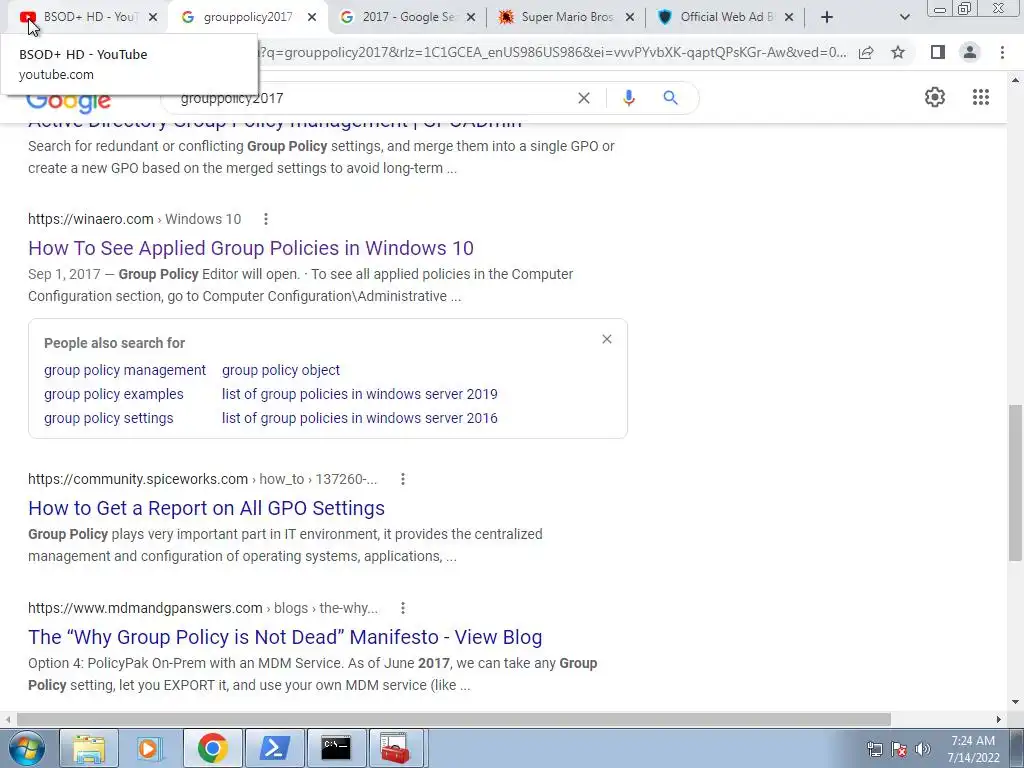Click the www.mdmandgpanswers.com URL text

(x=145, y=608)
